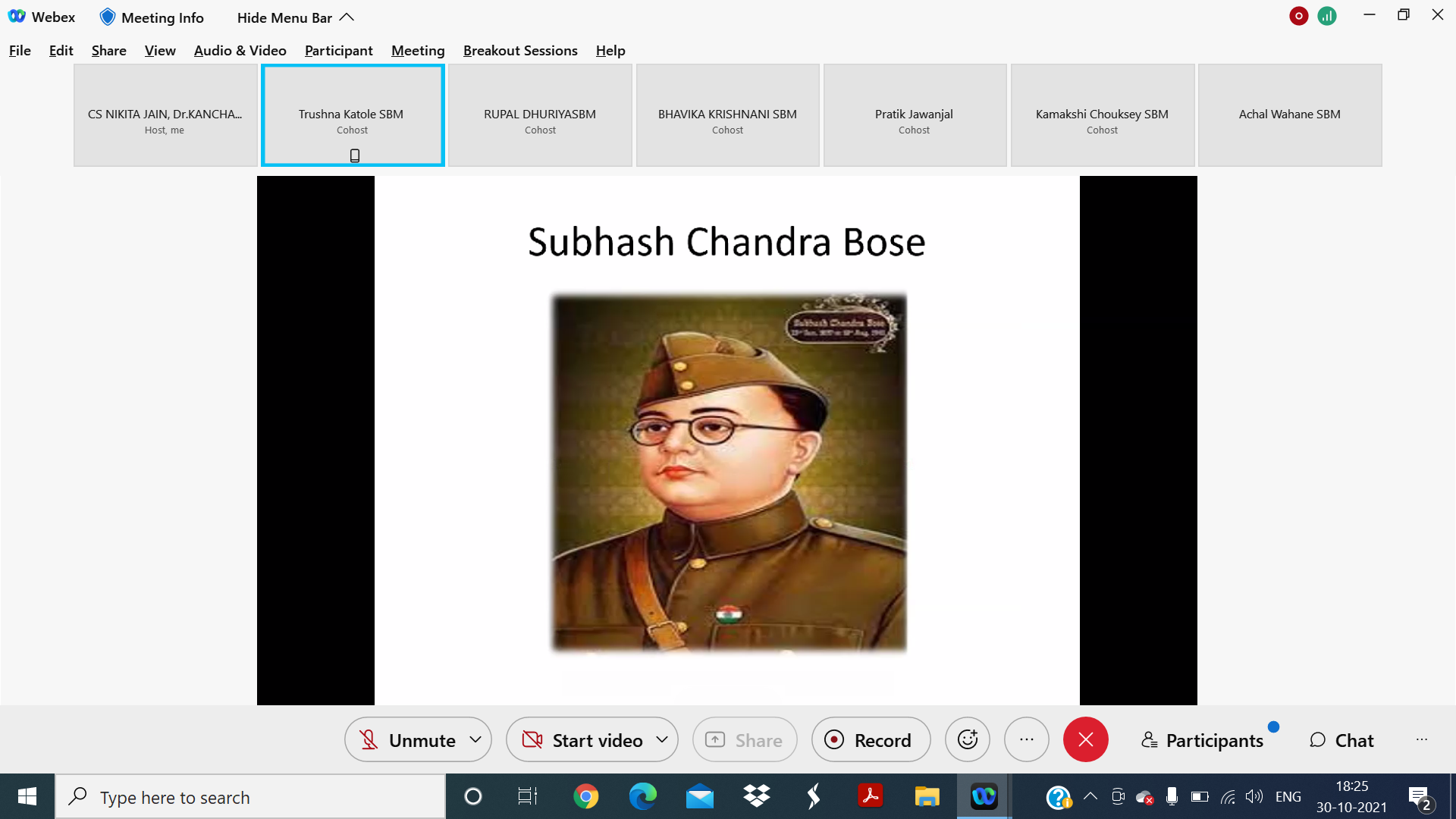
Task: Click the shared Subhash Chandra Bose portrait
Action: [x=729, y=473]
